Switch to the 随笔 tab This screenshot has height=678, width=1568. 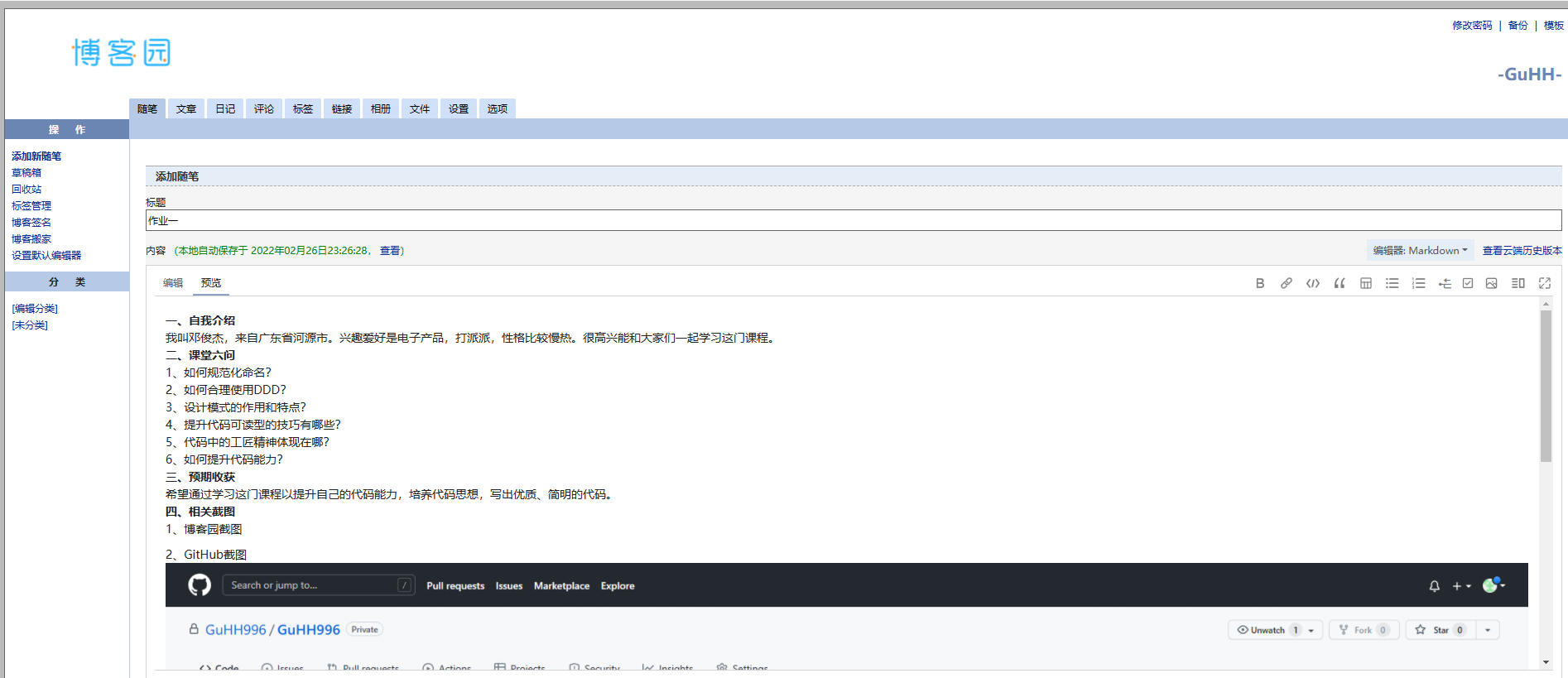(147, 108)
